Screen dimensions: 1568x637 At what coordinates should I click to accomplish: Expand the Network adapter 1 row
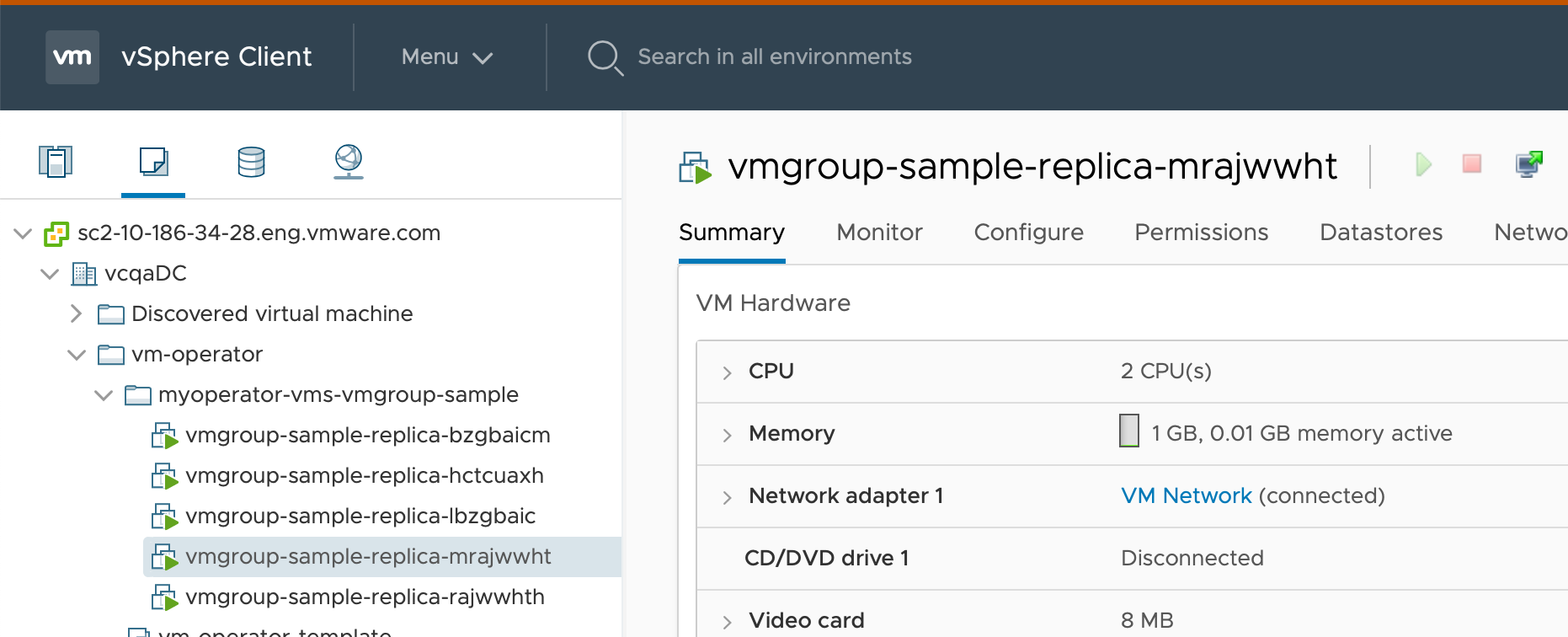727,497
